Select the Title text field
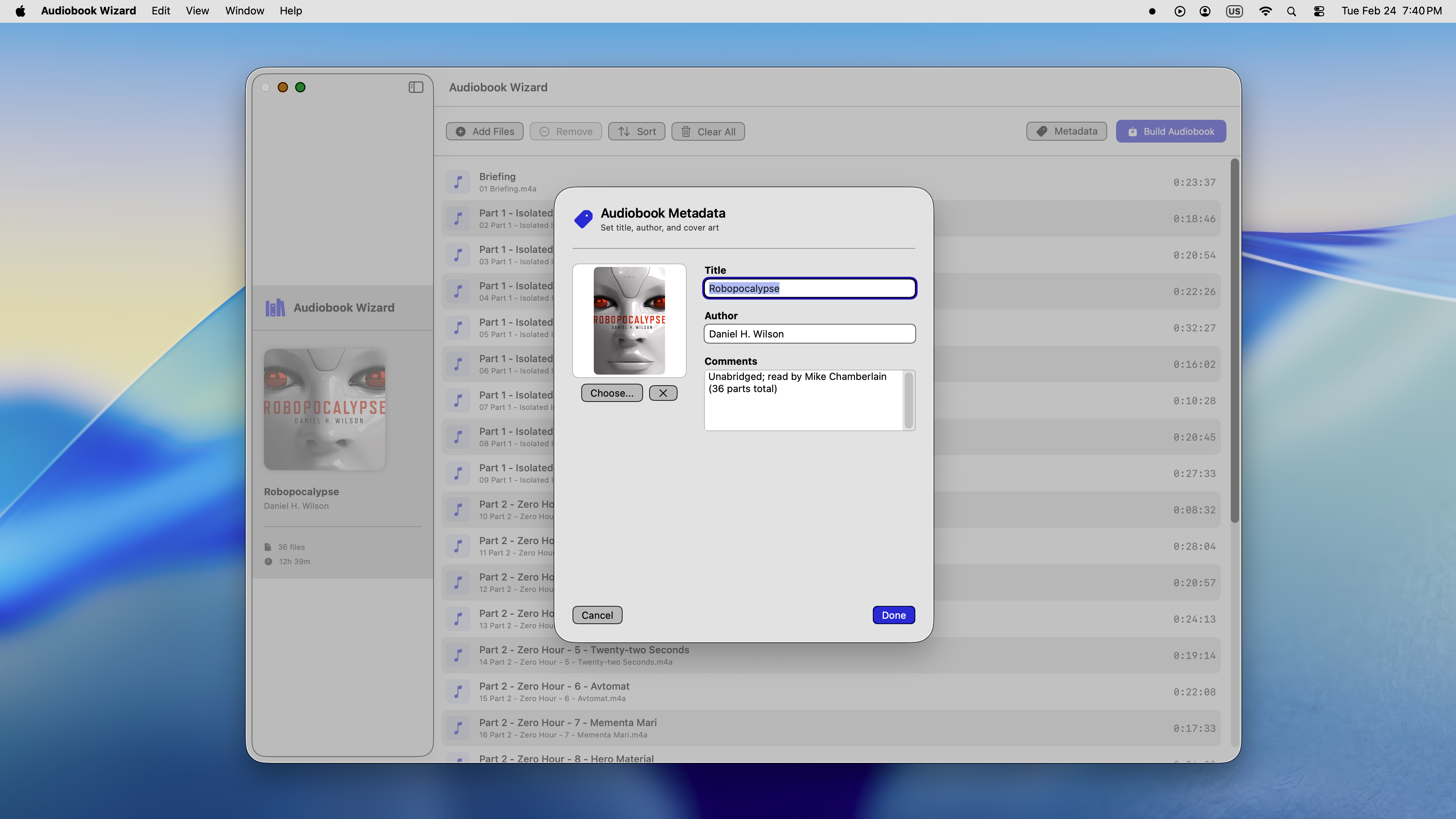The height and width of the screenshot is (819, 1456). (810, 288)
